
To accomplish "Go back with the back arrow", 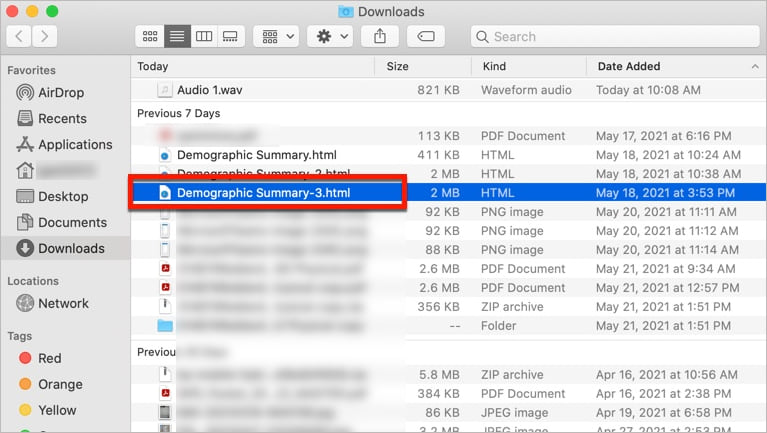I will pyautogui.click(x=19, y=36).
